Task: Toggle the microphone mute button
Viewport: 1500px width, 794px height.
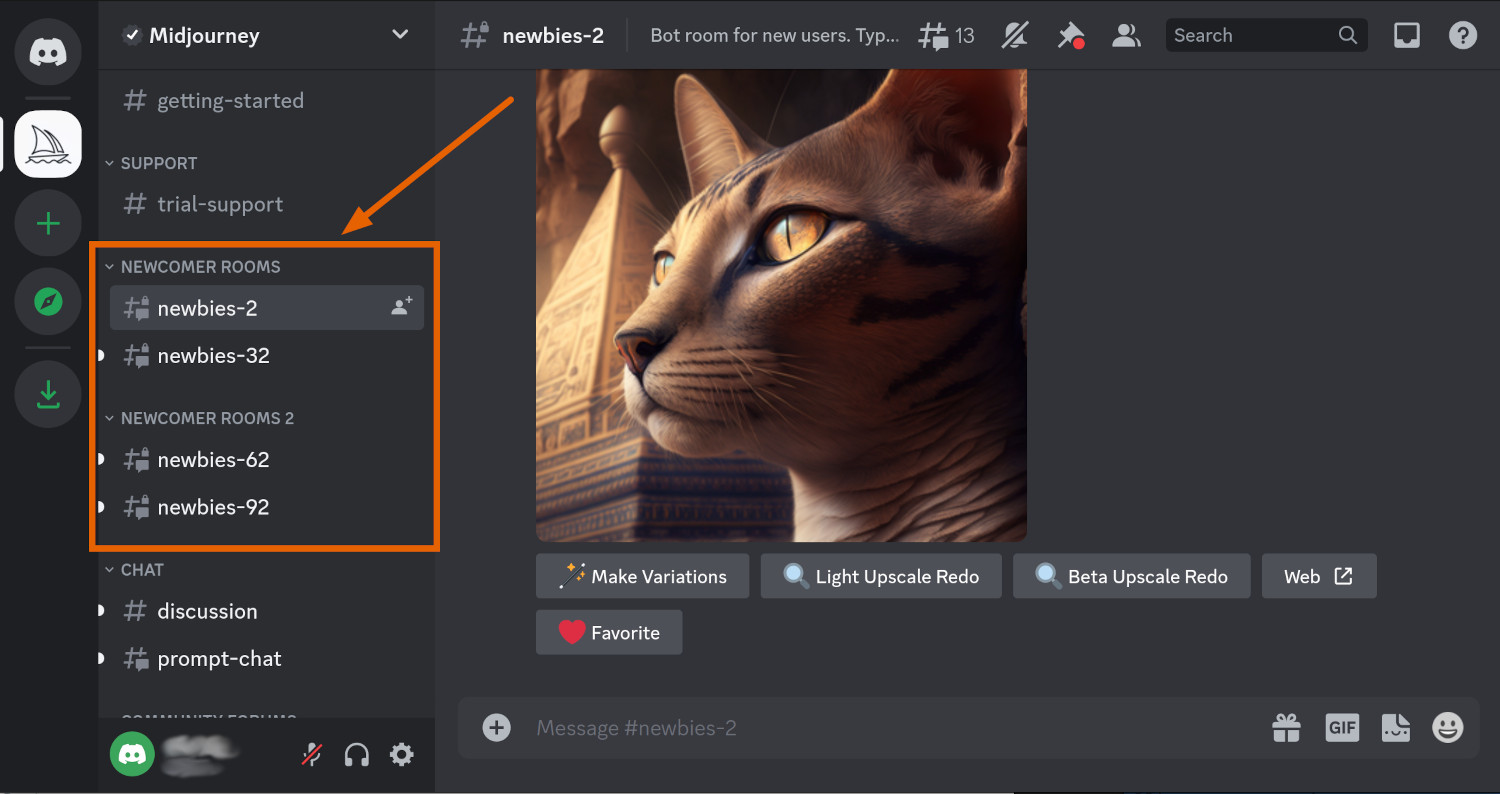Action: 312,755
